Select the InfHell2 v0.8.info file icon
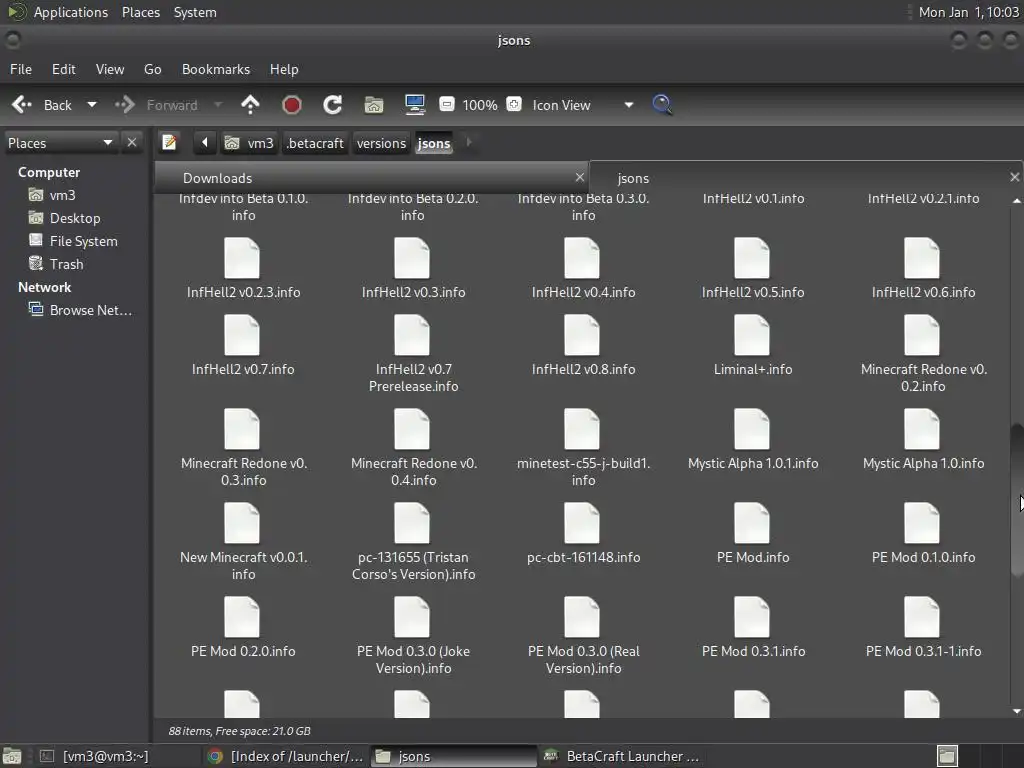This screenshot has width=1024, height=768. click(582, 336)
